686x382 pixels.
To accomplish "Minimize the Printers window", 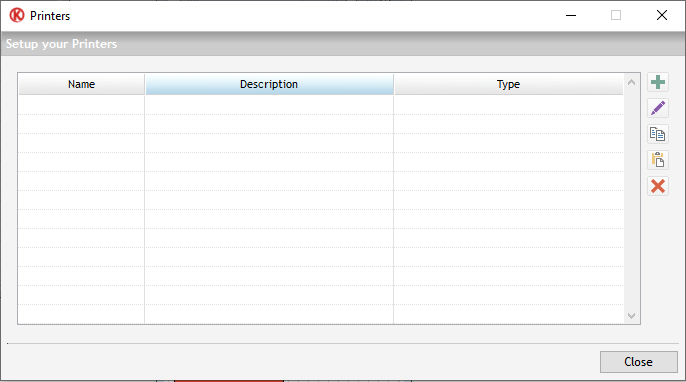I will click(x=571, y=15).
